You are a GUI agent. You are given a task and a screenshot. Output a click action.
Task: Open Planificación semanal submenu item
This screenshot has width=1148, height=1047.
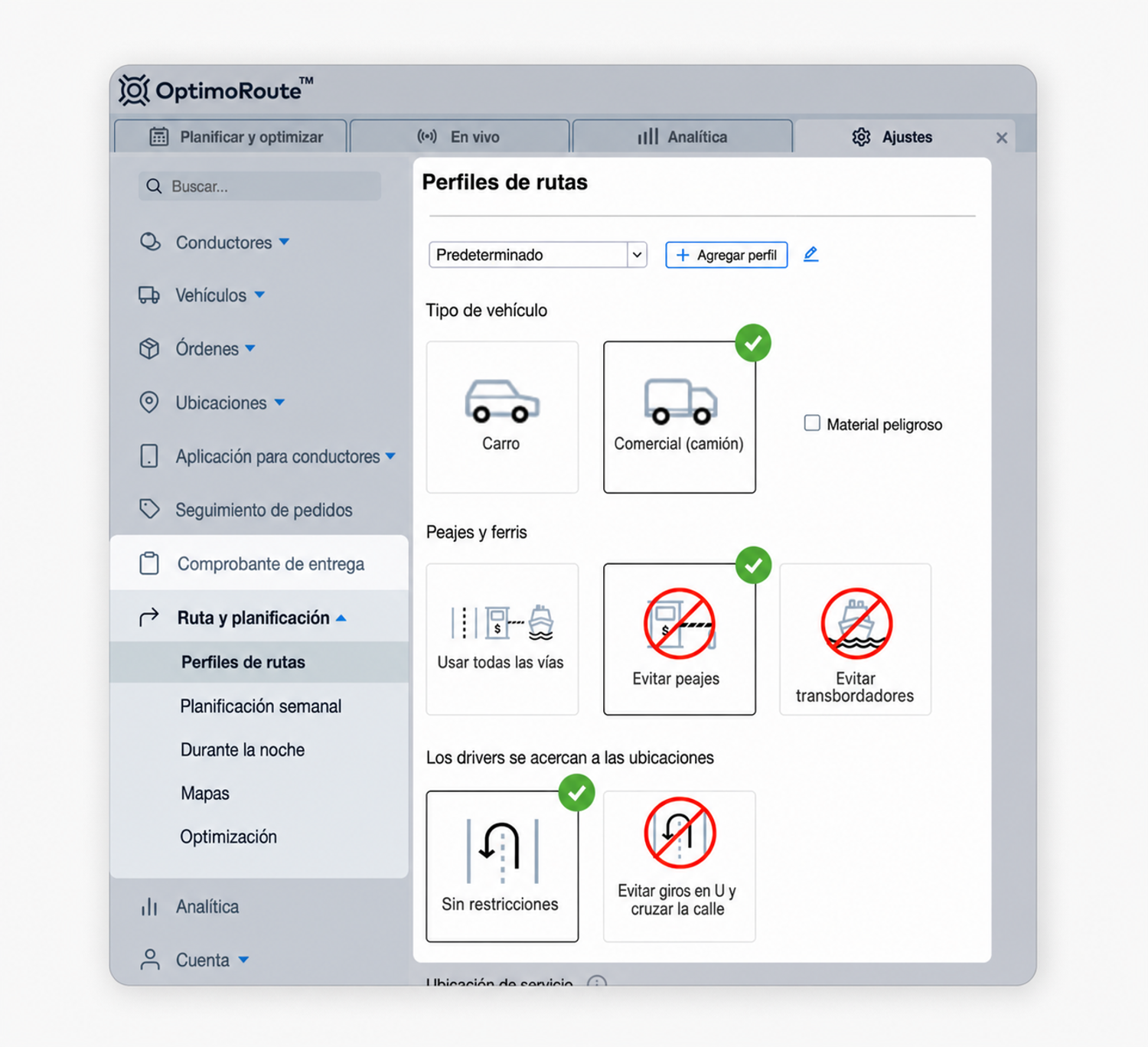261,706
